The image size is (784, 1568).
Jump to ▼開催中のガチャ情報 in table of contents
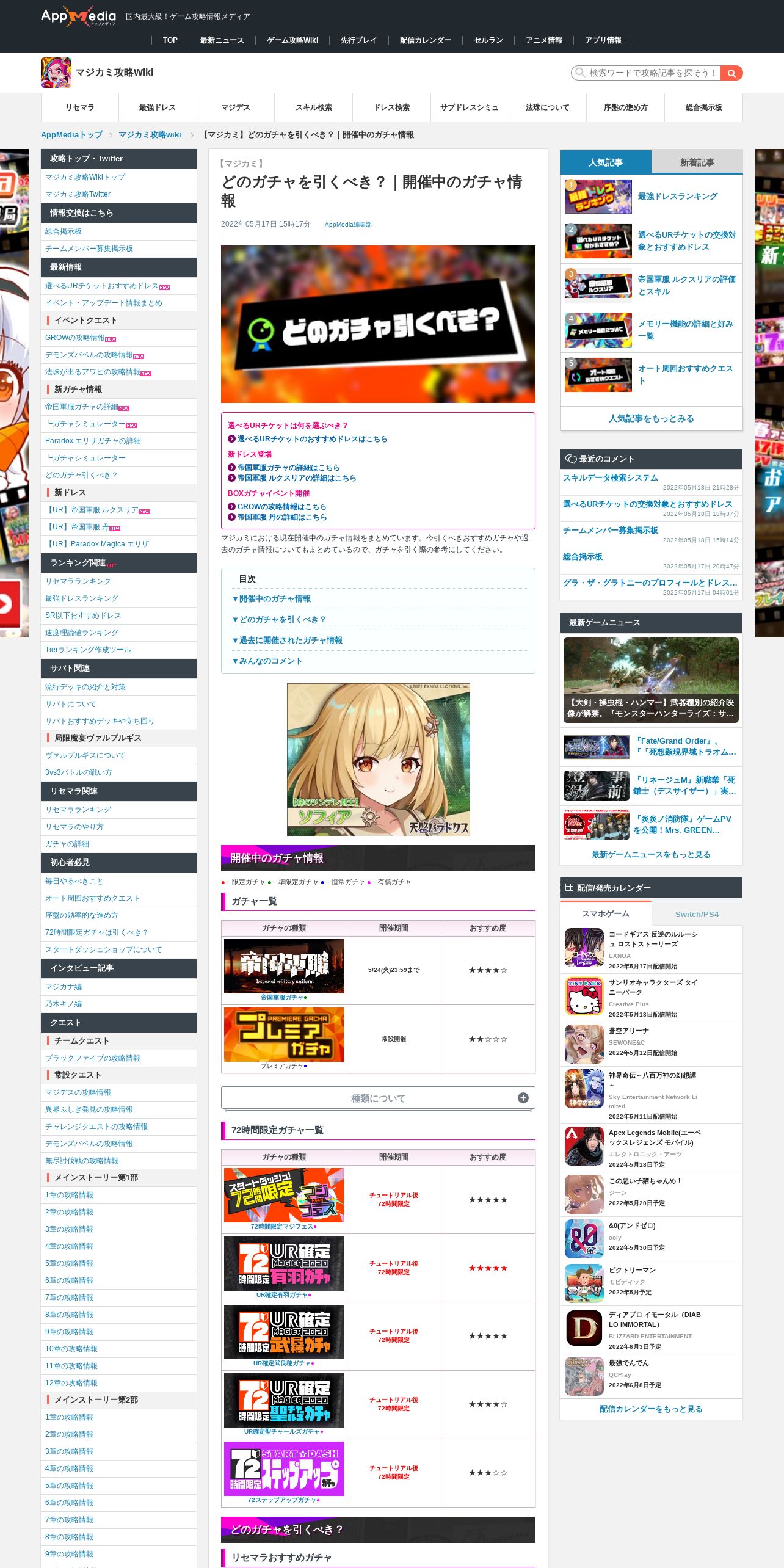[x=272, y=599]
